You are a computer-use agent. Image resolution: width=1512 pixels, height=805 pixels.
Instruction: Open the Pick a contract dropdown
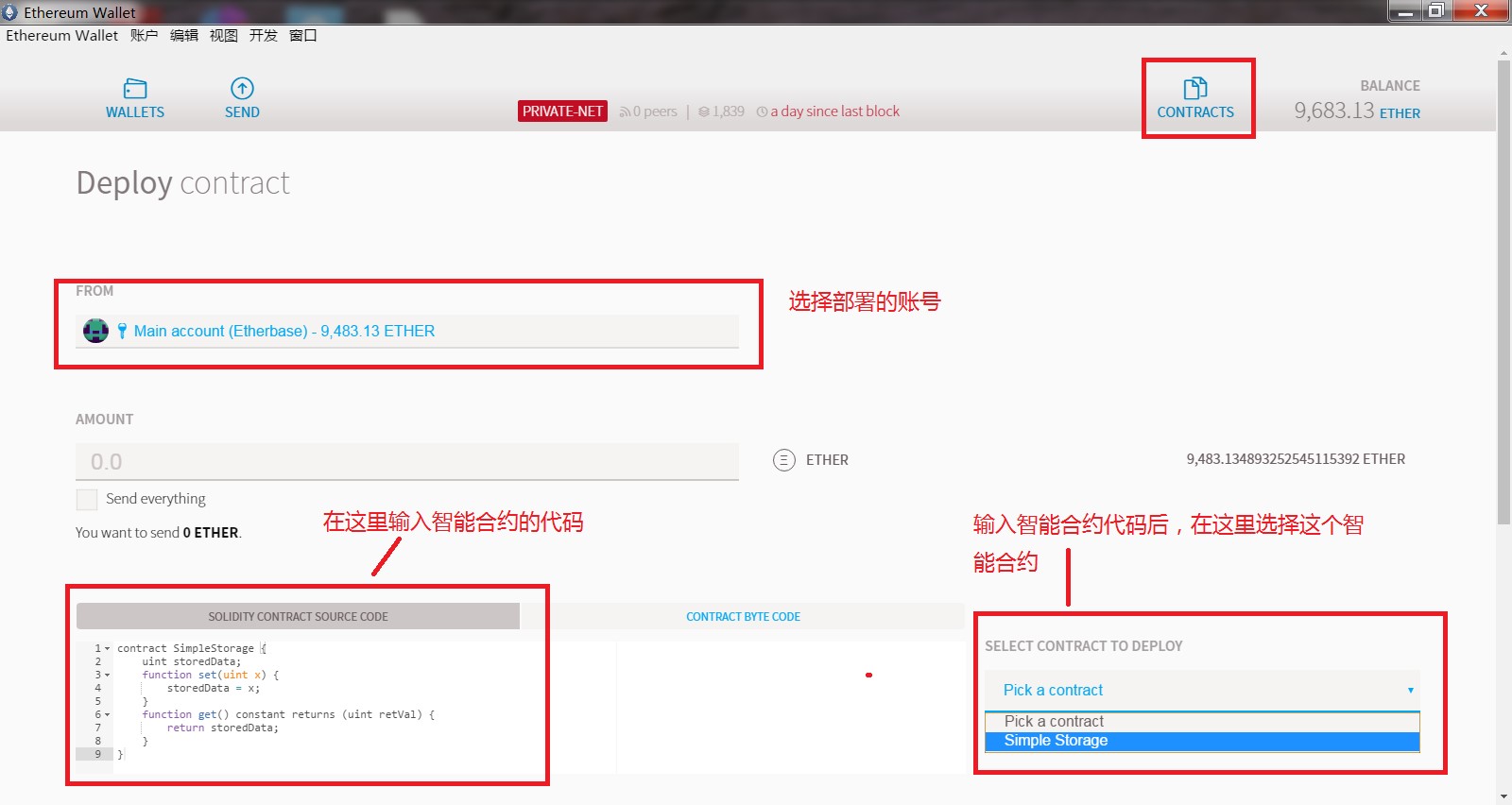(x=1202, y=691)
